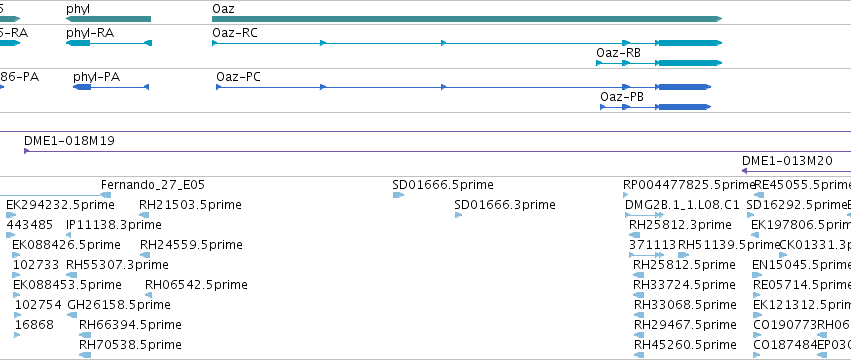
Task: Select the DMG2B.1_1.L08.C1 EST feature
Action: point(645,215)
